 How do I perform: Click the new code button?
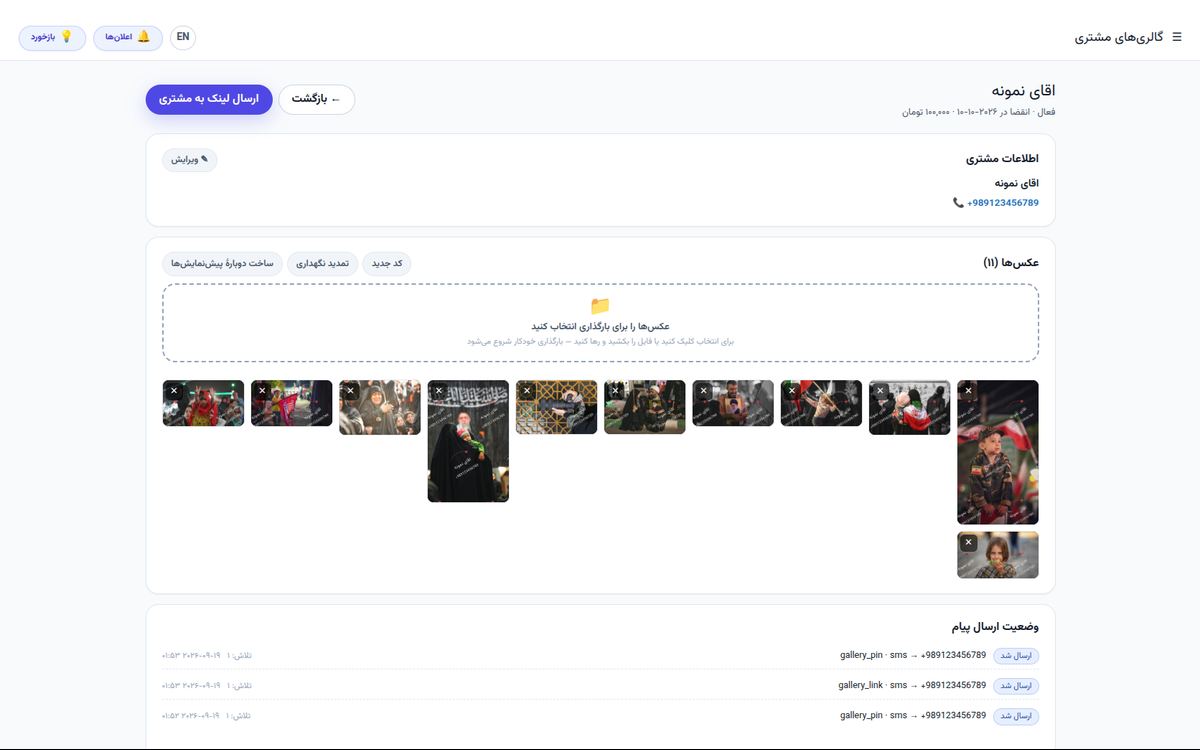pyautogui.click(x=386, y=264)
